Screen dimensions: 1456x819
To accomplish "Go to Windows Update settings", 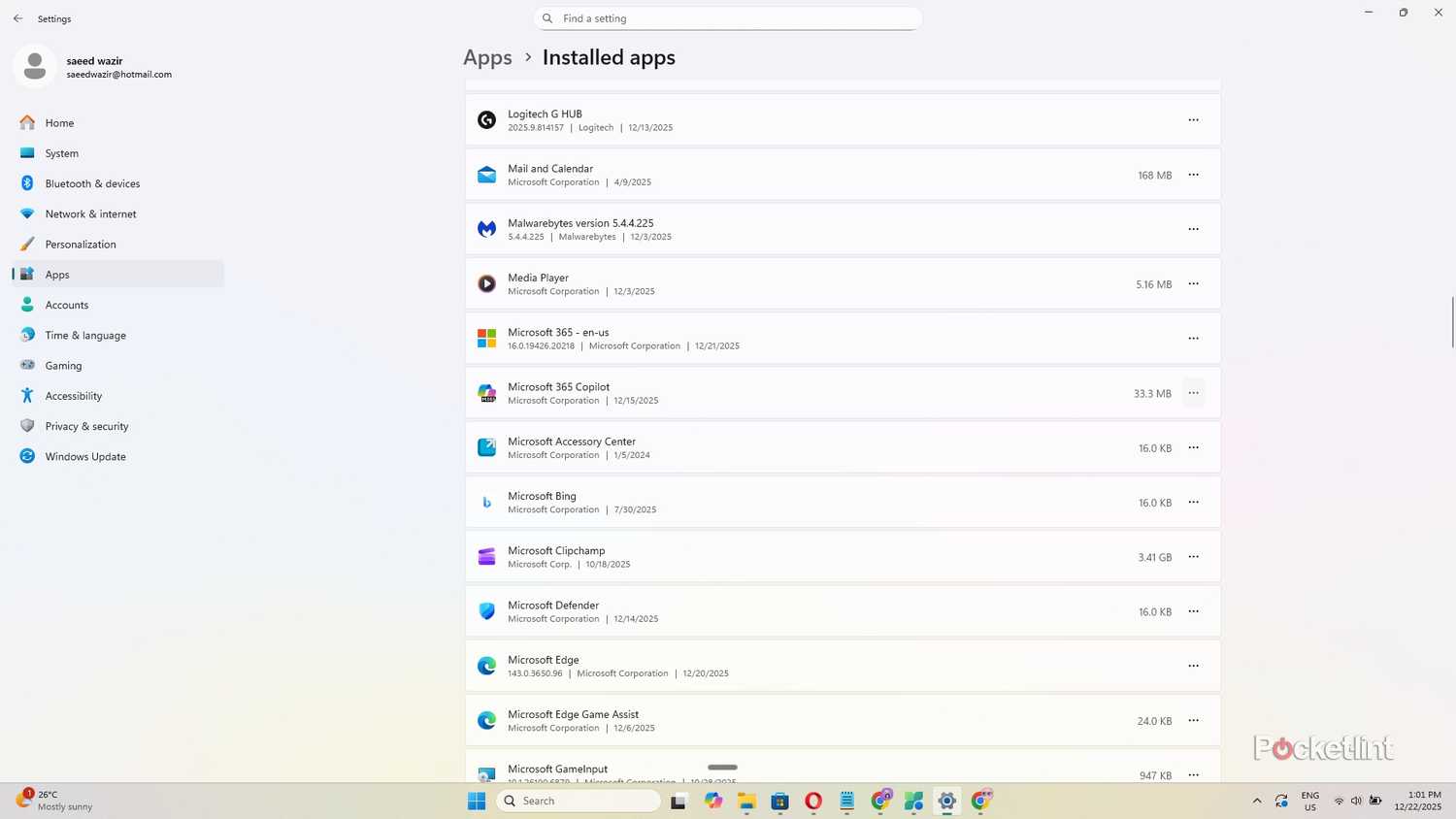I will tap(85, 456).
